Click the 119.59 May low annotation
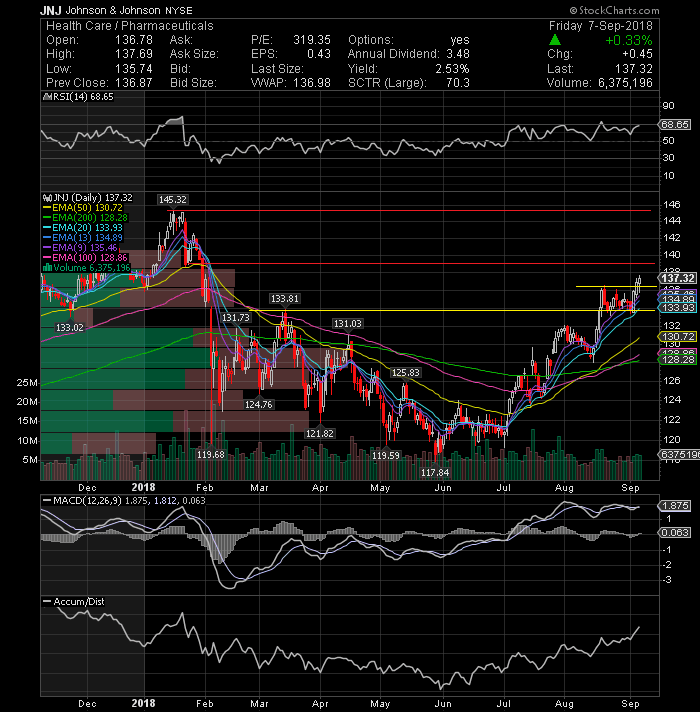 386,455
